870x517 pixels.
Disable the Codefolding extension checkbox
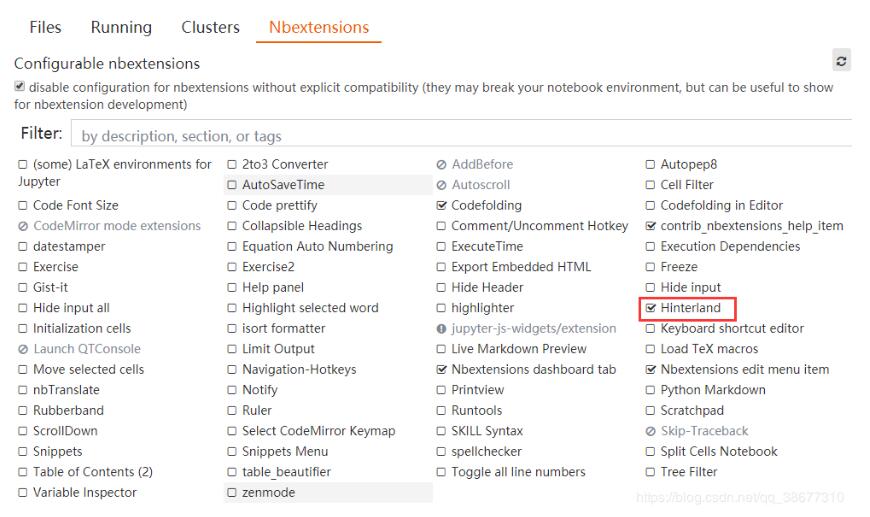(x=442, y=205)
